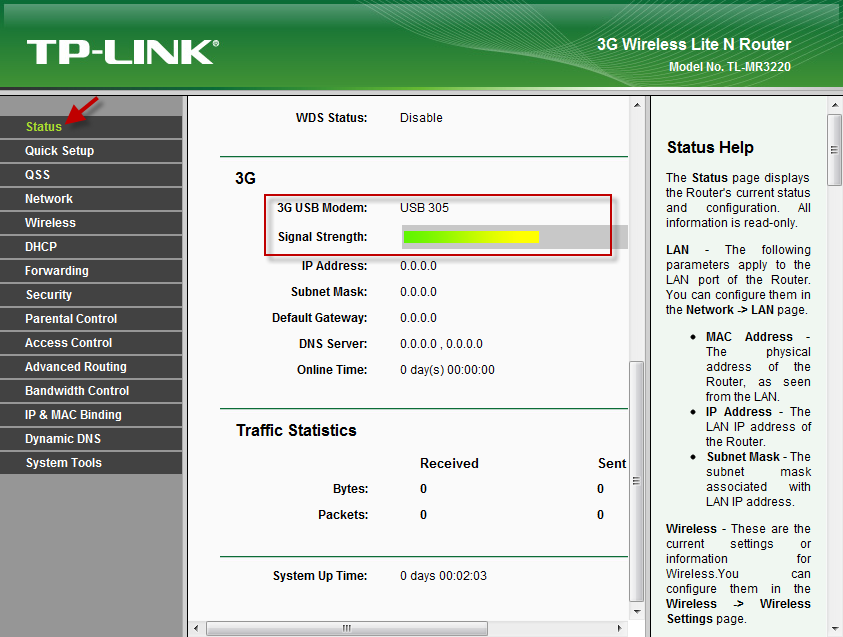Click the Subnet Mask value
The height and width of the screenshot is (637, 843).
click(x=418, y=292)
